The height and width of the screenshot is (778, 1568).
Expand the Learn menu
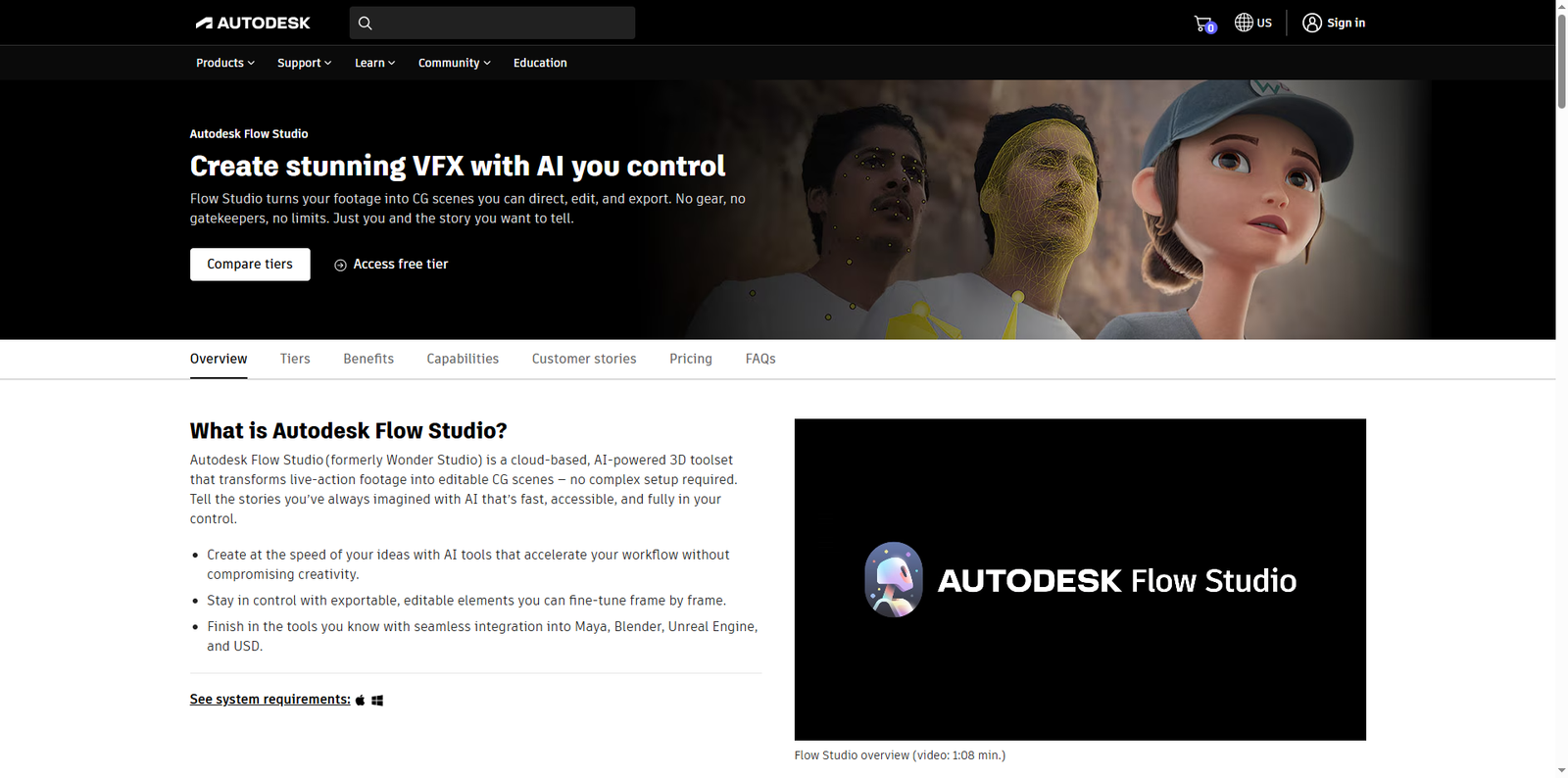[x=375, y=63]
